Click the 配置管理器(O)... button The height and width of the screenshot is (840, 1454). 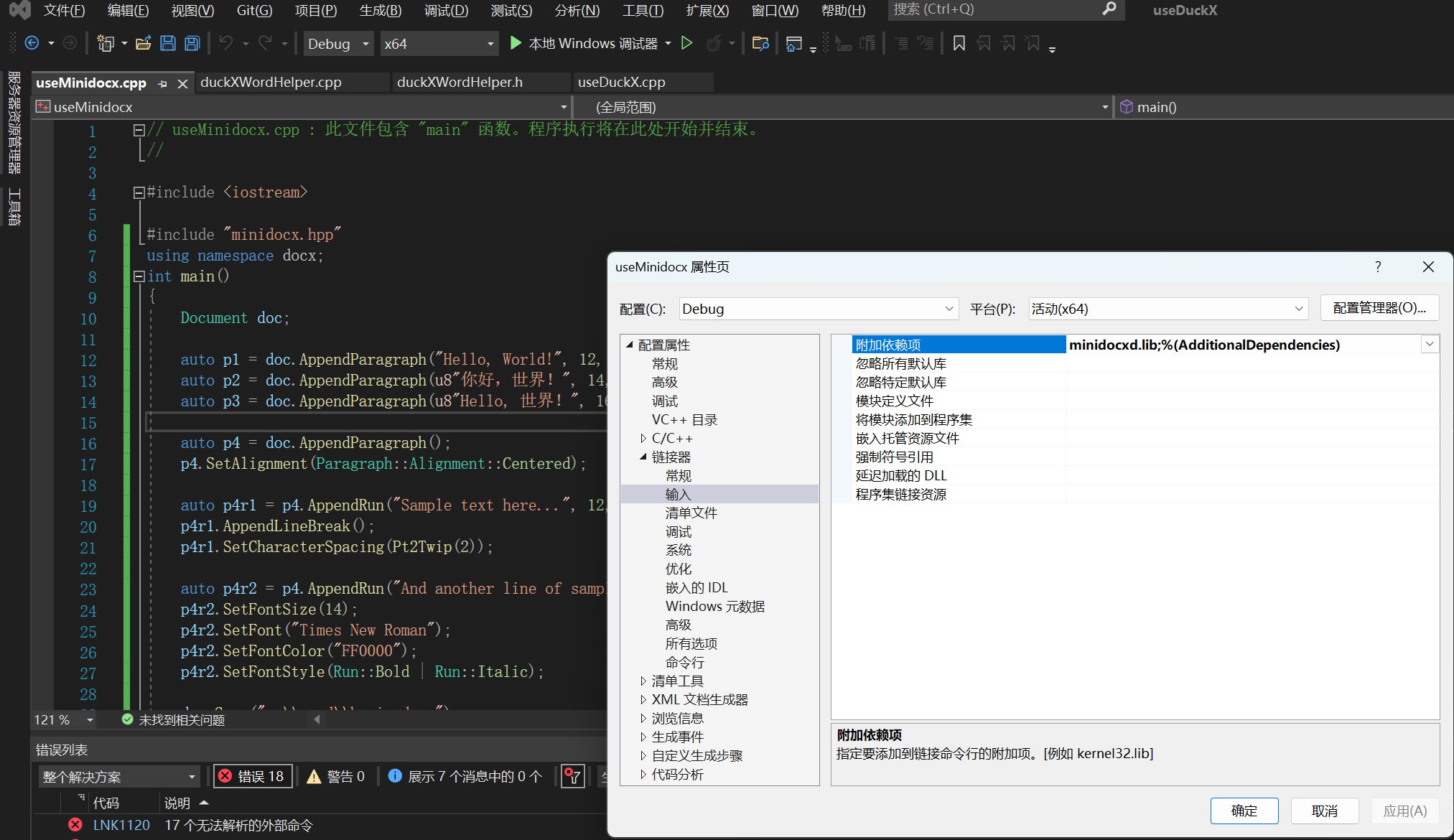(1379, 307)
